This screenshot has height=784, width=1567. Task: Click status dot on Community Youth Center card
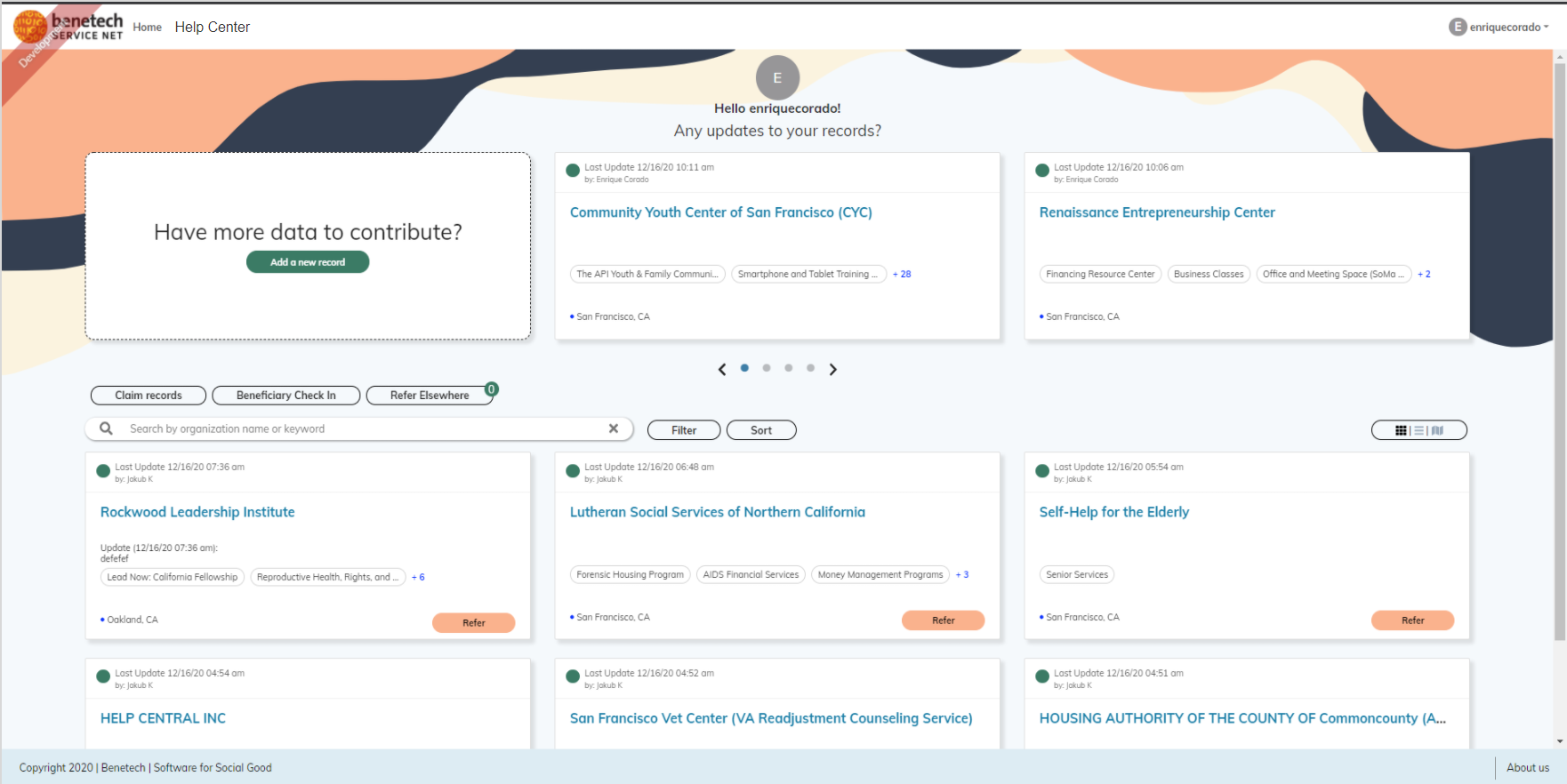(x=573, y=171)
